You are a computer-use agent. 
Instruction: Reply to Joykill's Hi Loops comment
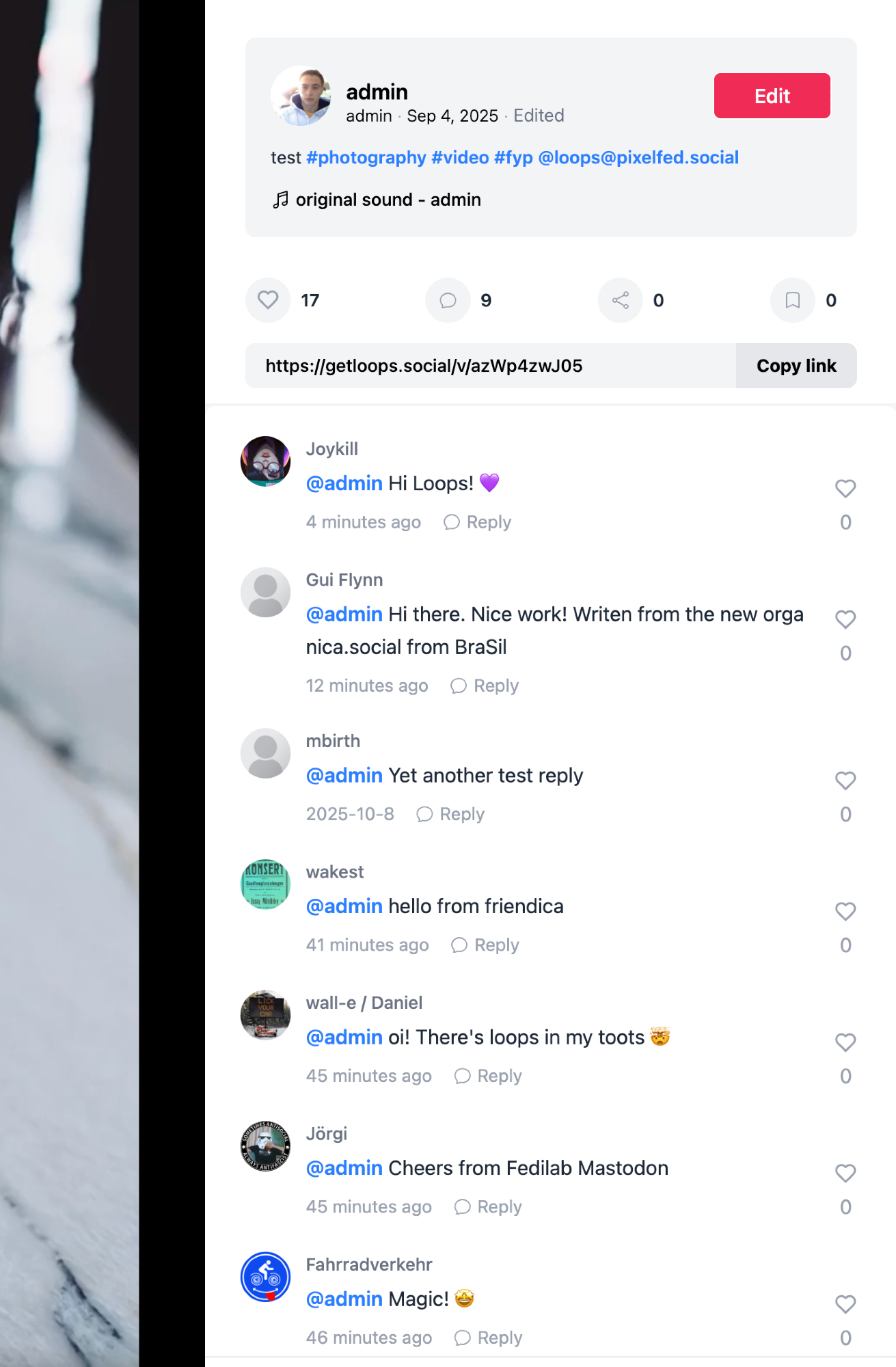click(478, 522)
